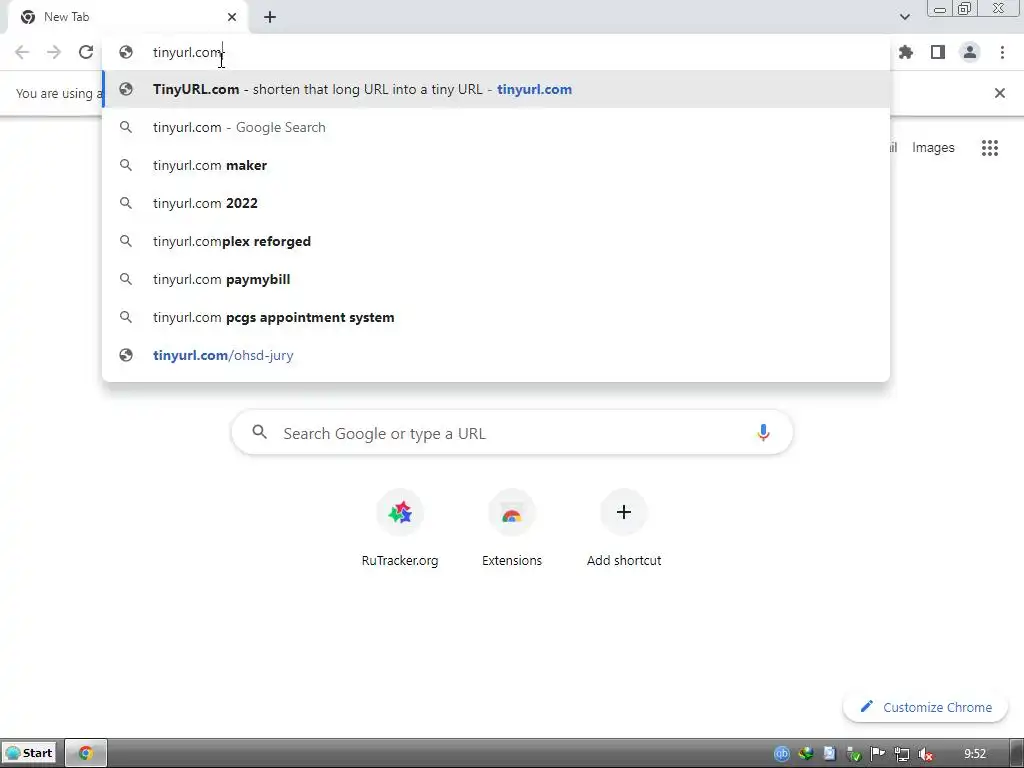Dismiss the info bar with X
The width and height of the screenshot is (1024, 768).
click(x=999, y=93)
